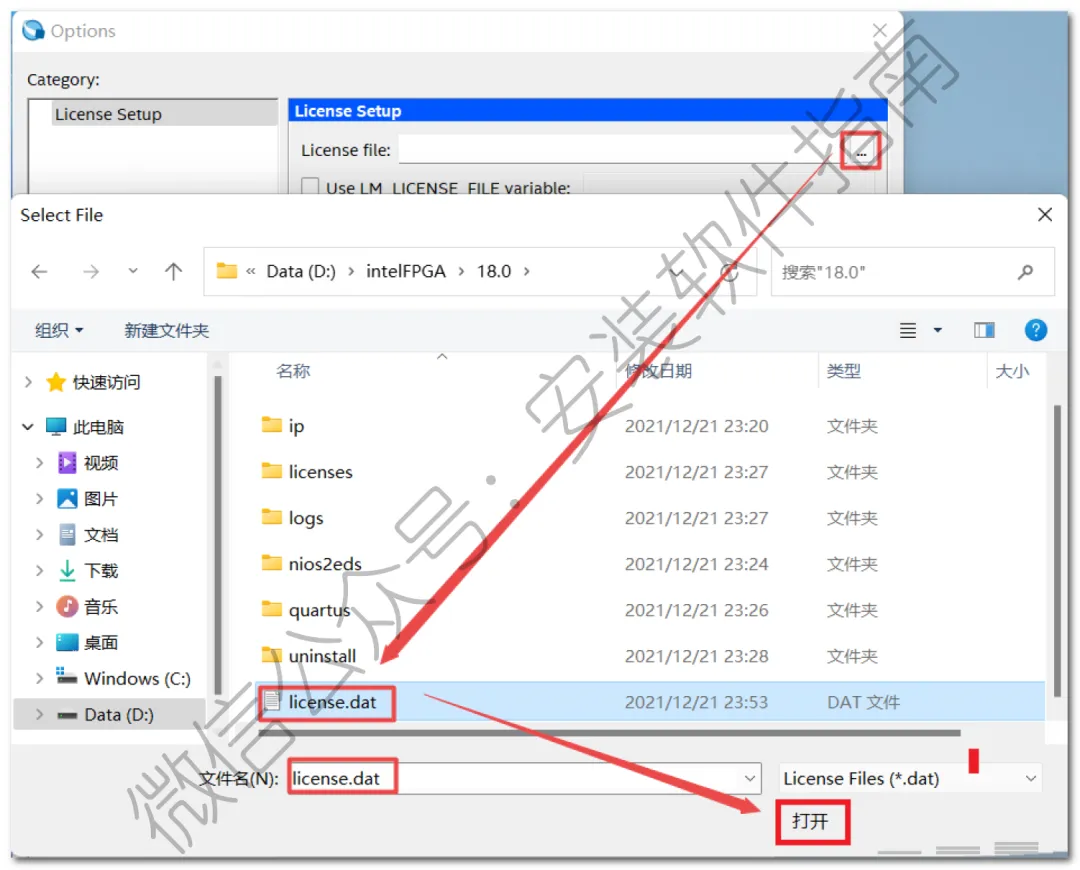The height and width of the screenshot is (870, 1080).
Task: Click 新建文件夹 button
Action: pos(166,331)
